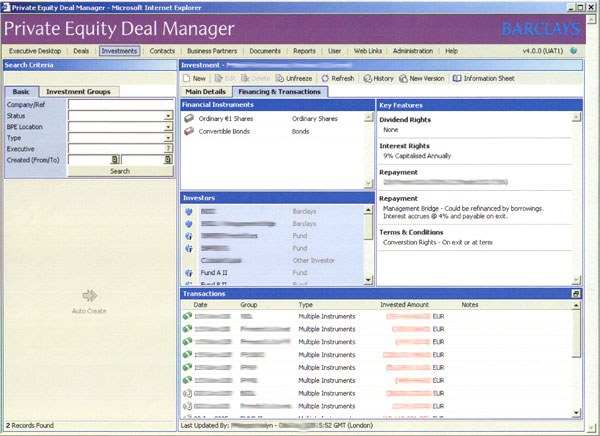
Task: Open the Reports menu
Action: 305,51
